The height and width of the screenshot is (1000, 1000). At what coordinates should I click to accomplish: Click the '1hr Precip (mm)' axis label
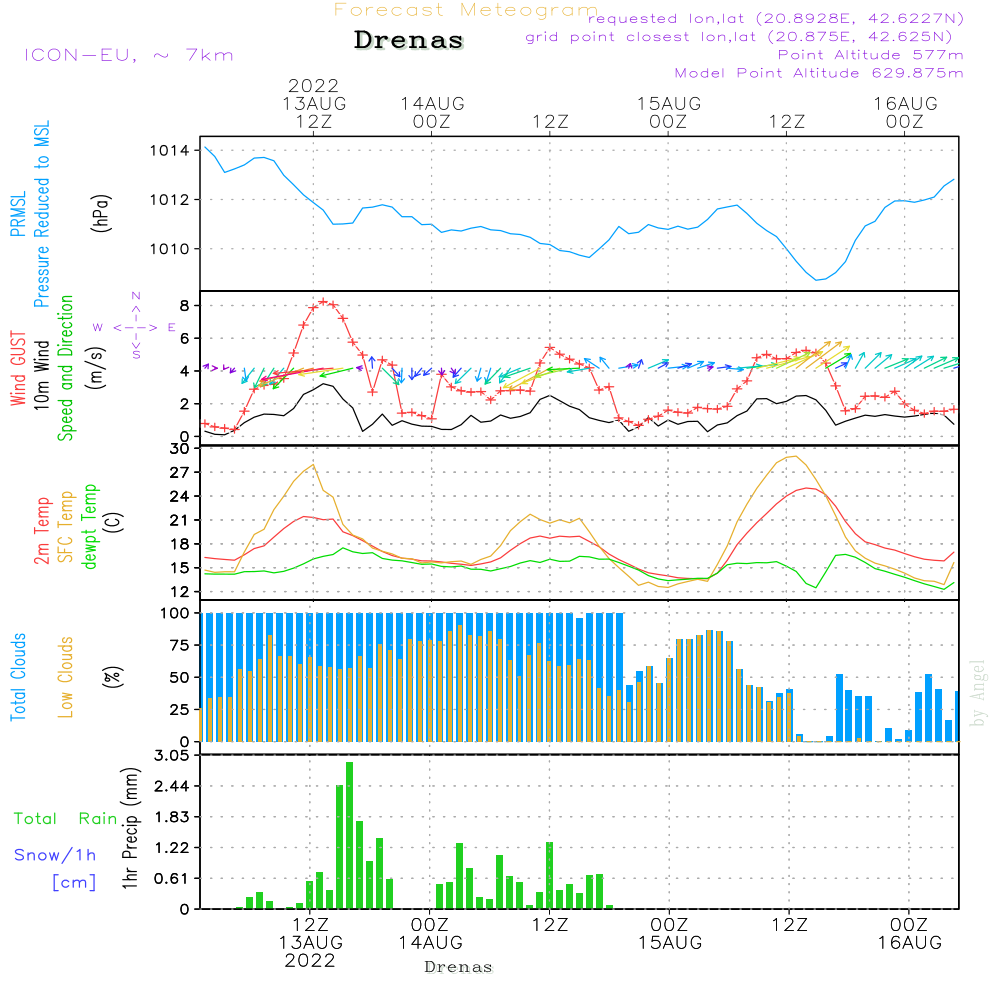pos(130,828)
